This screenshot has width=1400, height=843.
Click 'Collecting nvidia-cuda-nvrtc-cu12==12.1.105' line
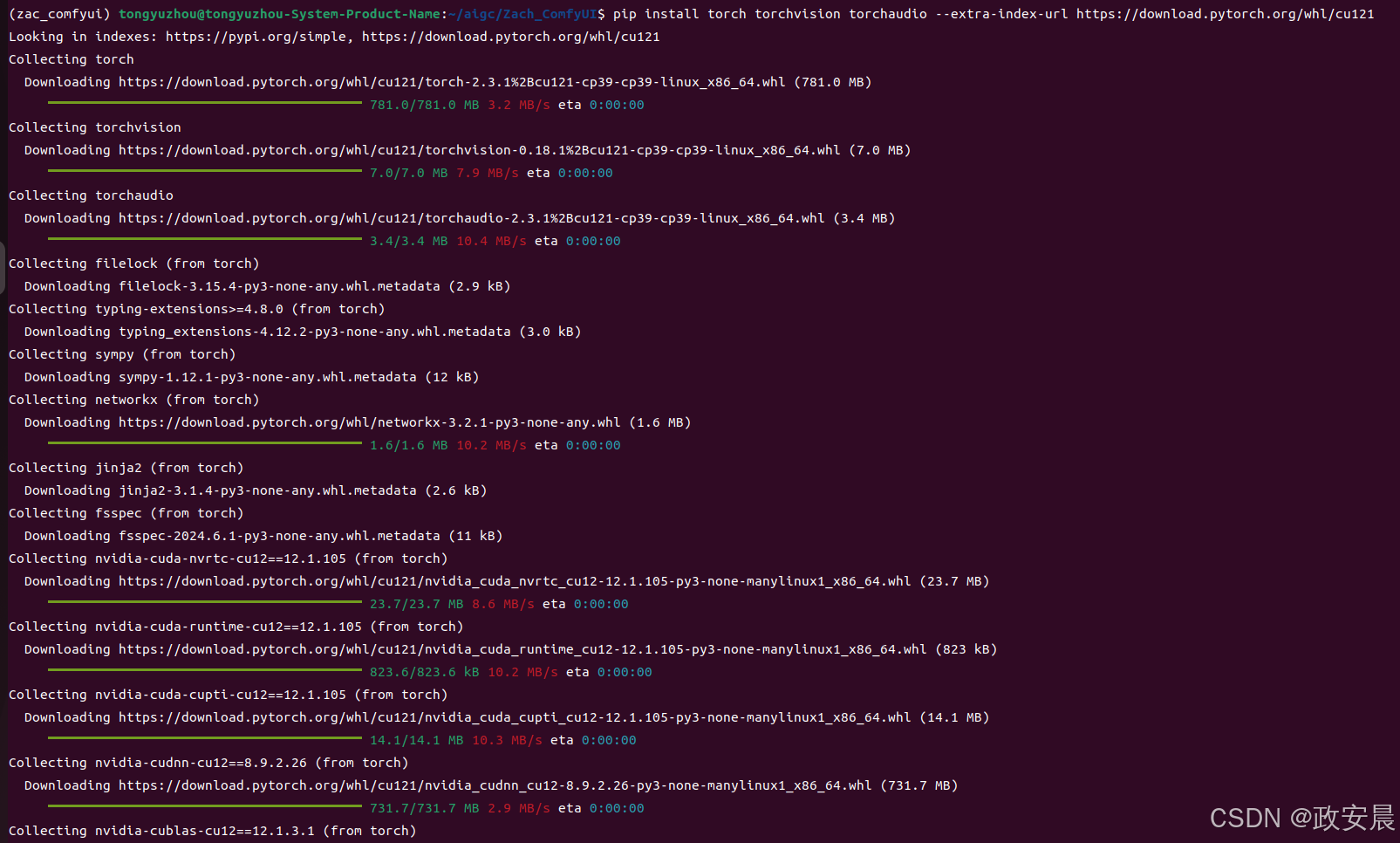(x=229, y=559)
